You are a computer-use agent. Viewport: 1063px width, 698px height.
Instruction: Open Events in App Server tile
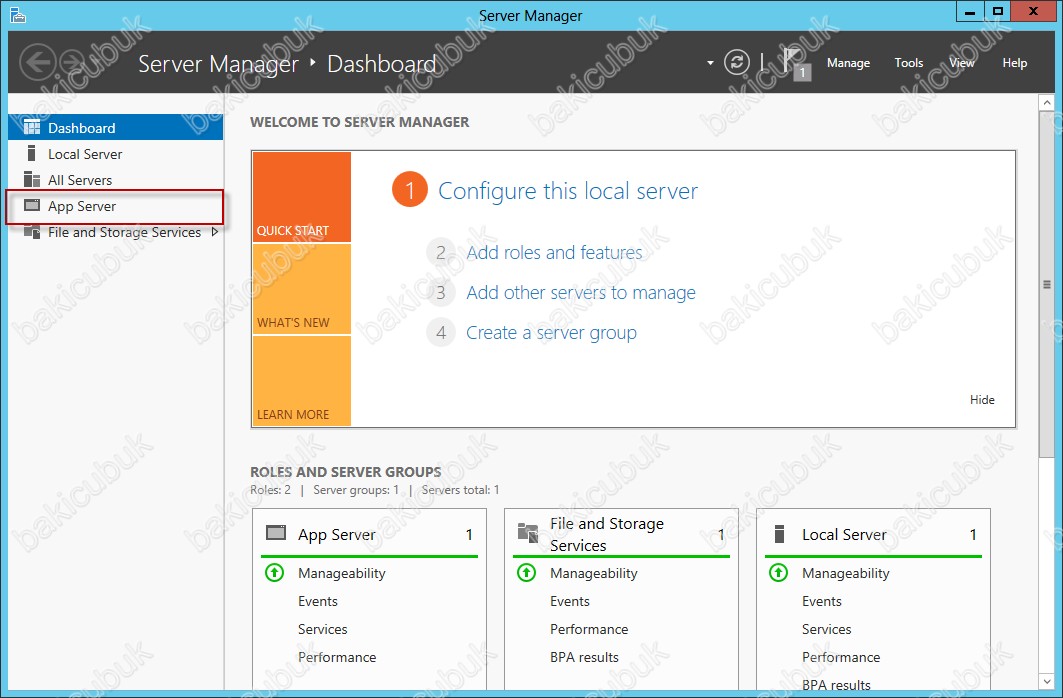click(x=317, y=601)
